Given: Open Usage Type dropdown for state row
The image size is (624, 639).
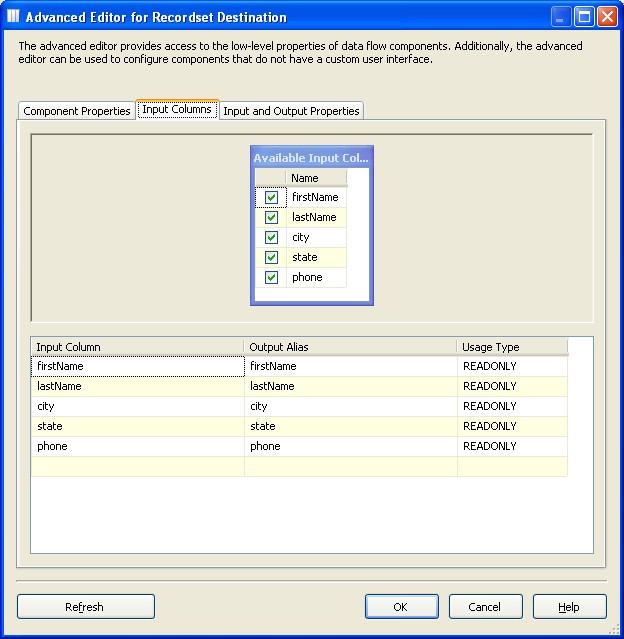Looking at the screenshot, I should (512, 426).
